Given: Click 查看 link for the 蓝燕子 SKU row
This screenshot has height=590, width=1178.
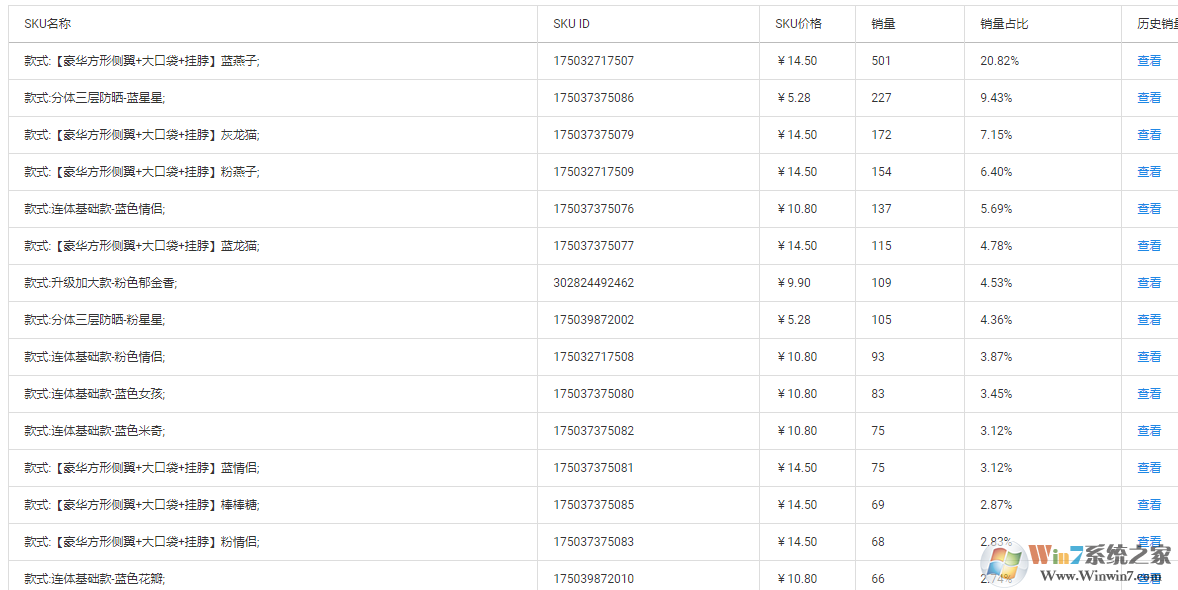Looking at the screenshot, I should tap(1149, 61).
